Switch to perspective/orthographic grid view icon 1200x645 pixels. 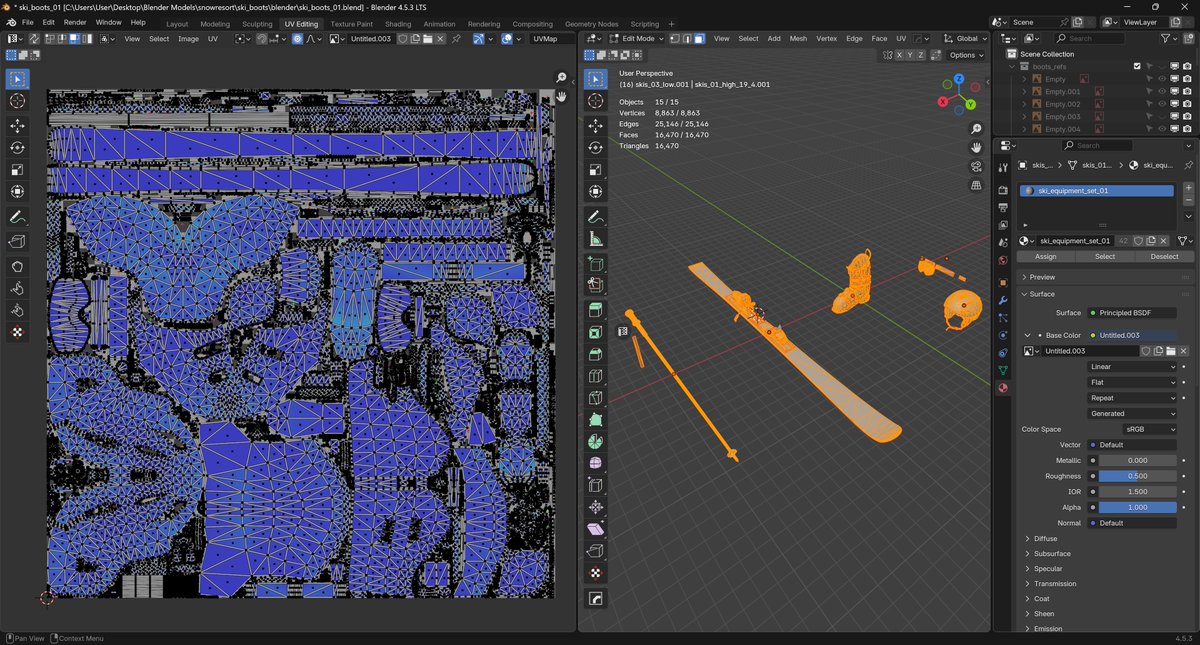point(976,185)
